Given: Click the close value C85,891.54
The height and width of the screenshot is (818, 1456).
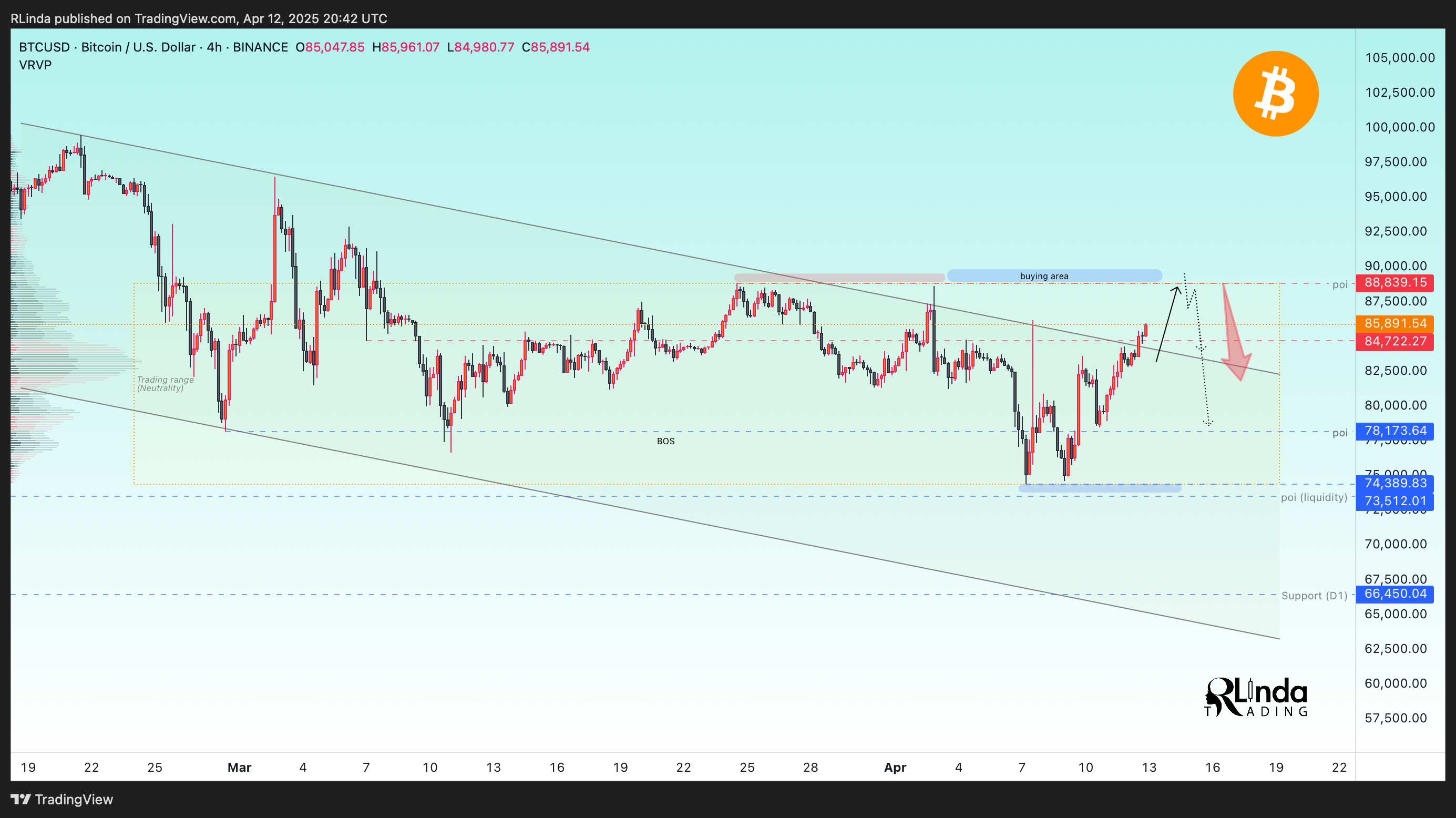Looking at the screenshot, I should coord(556,47).
